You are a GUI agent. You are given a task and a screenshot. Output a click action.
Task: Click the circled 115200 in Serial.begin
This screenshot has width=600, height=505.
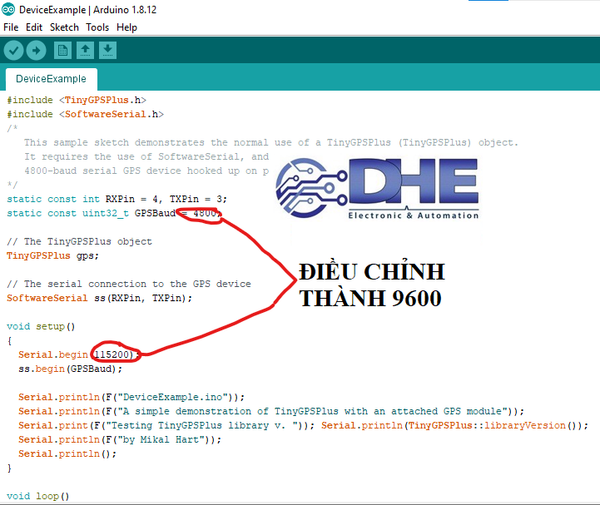[114, 354]
